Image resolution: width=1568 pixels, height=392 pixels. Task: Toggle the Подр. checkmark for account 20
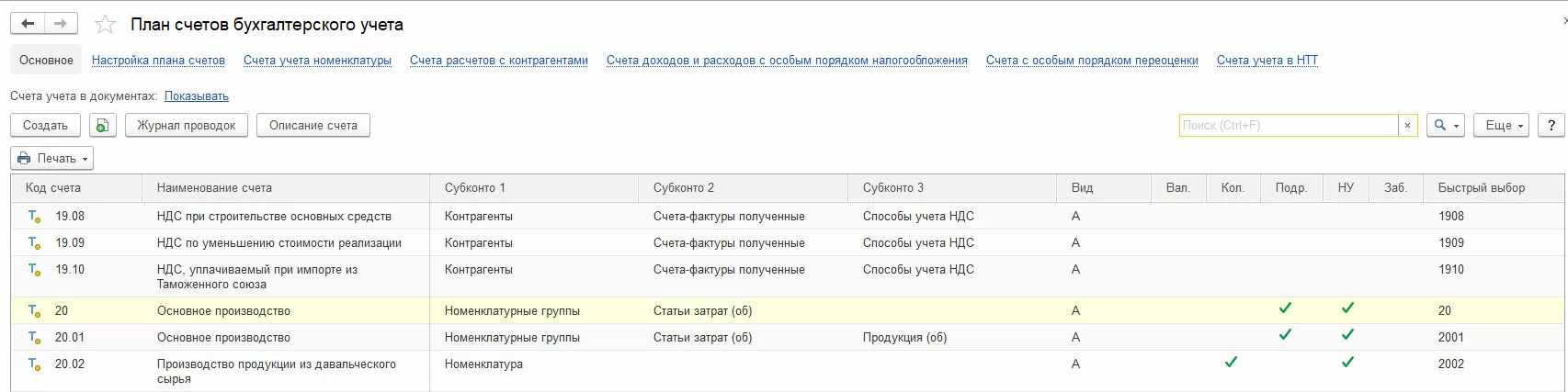1285,308
